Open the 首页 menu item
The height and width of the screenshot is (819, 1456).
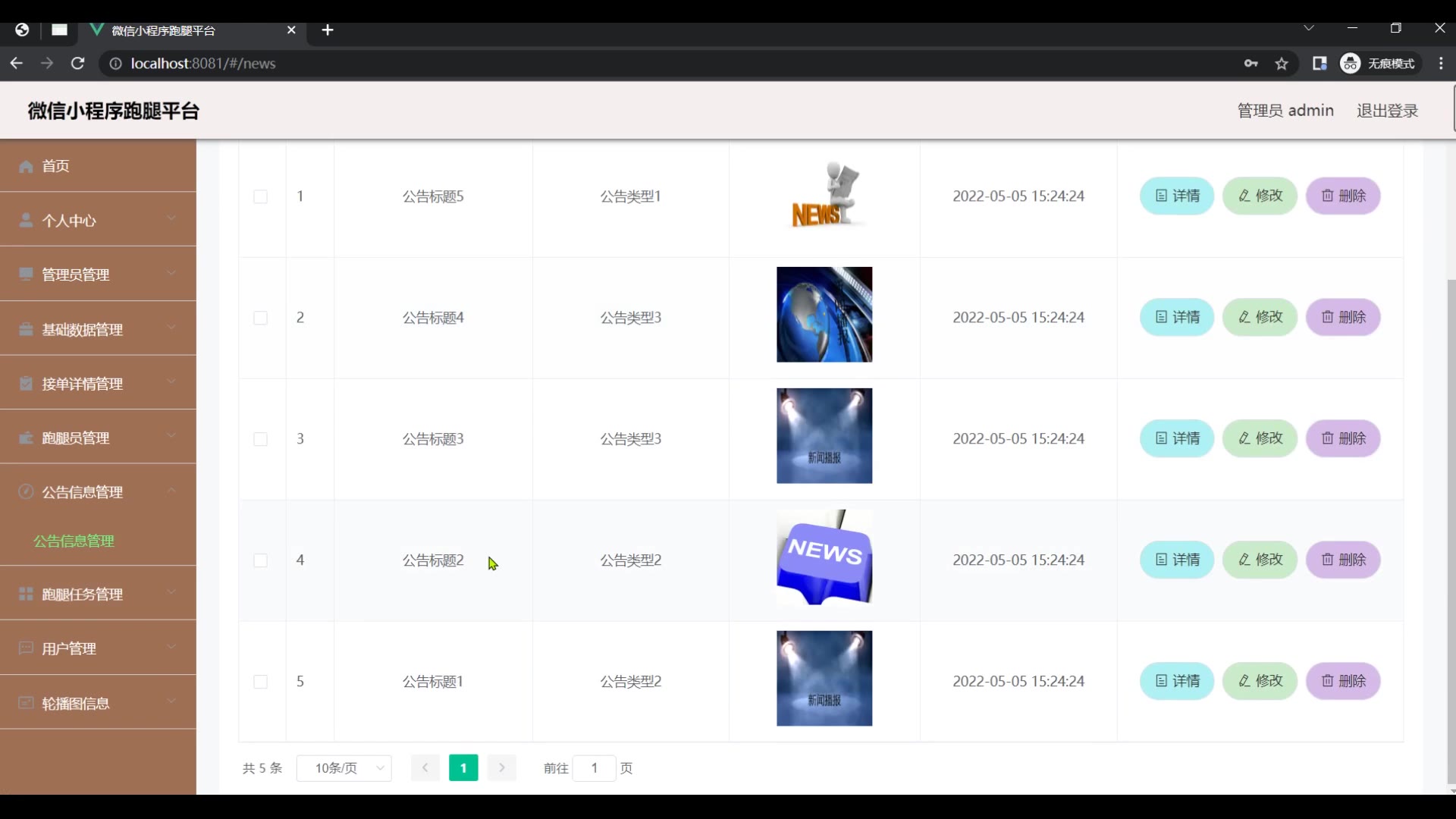98,166
